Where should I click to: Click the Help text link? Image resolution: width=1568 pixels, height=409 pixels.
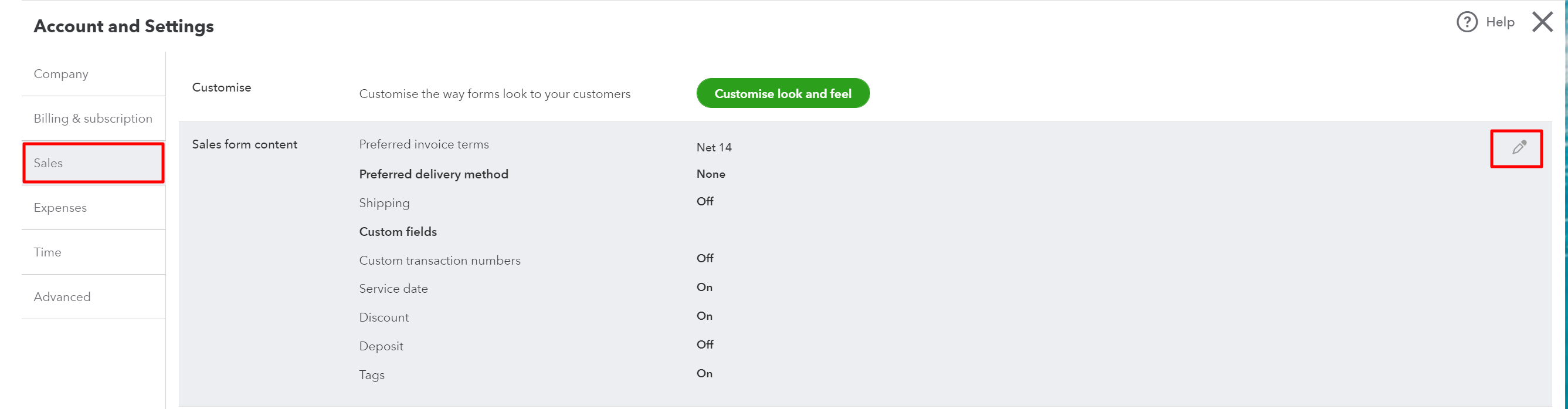pos(1500,22)
